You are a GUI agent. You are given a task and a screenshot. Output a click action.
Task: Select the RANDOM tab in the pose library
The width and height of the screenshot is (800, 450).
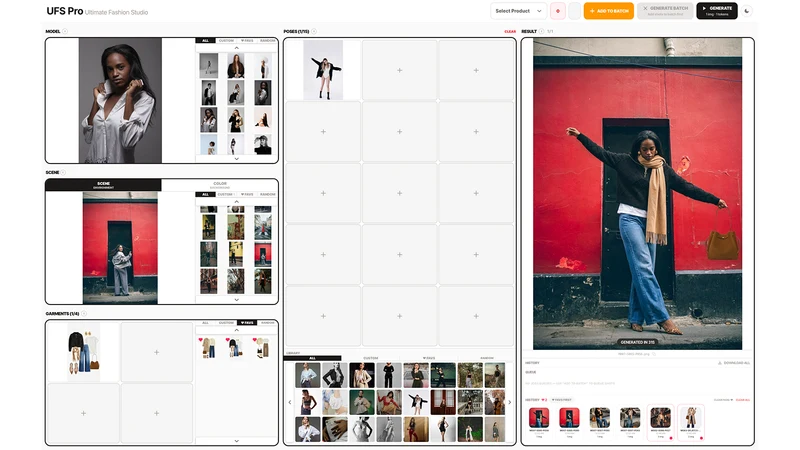click(x=487, y=358)
